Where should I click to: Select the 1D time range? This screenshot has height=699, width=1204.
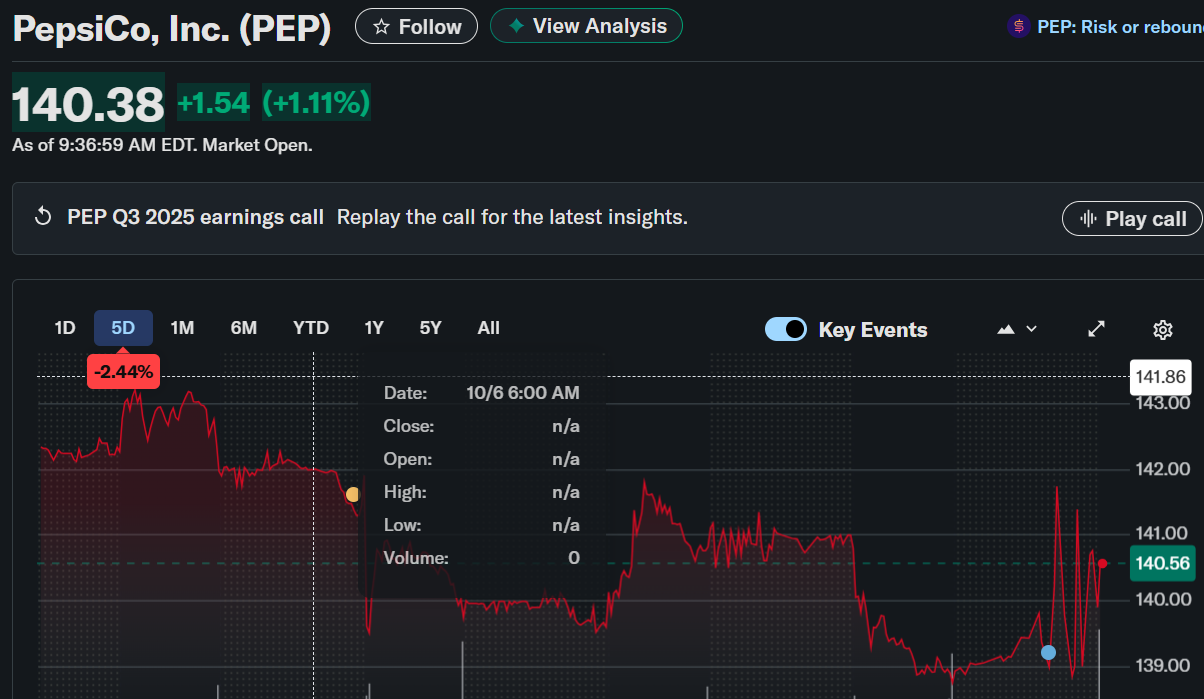coord(65,328)
